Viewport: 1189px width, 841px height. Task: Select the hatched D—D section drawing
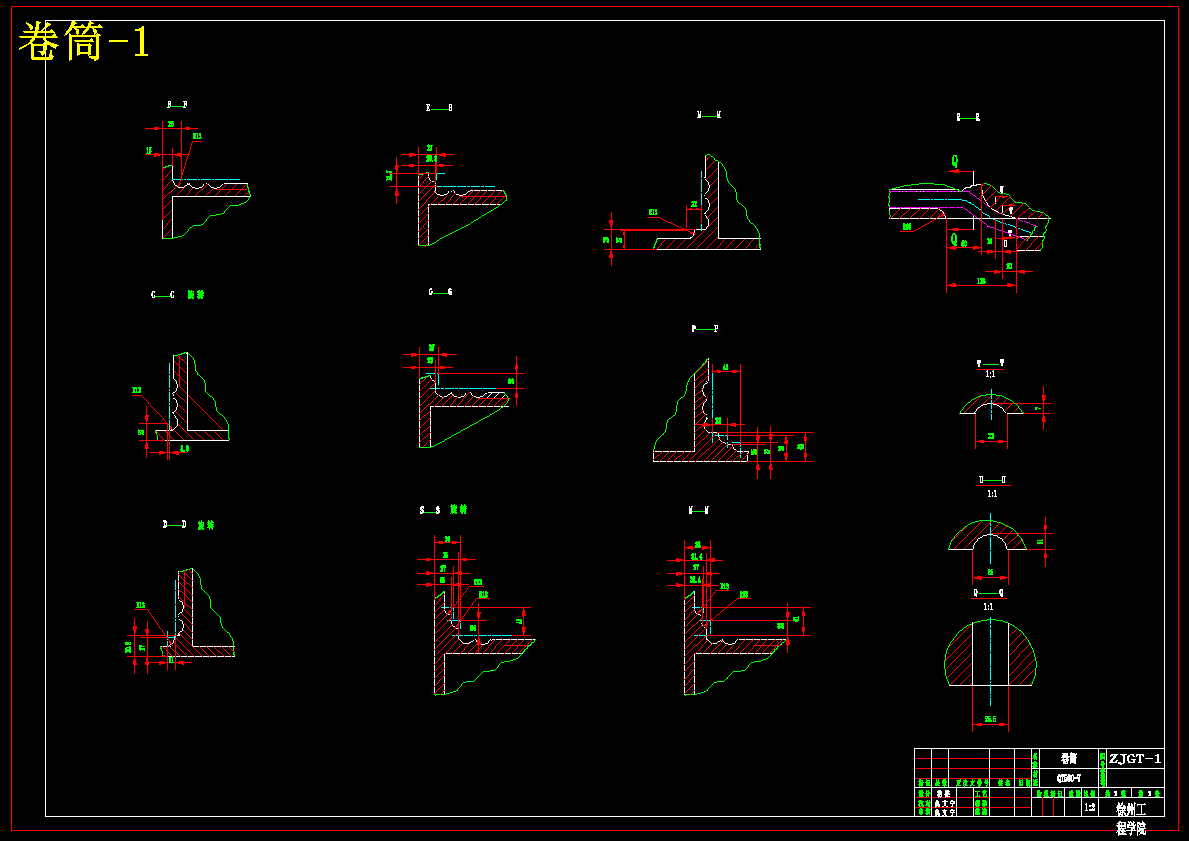point(199,613)
